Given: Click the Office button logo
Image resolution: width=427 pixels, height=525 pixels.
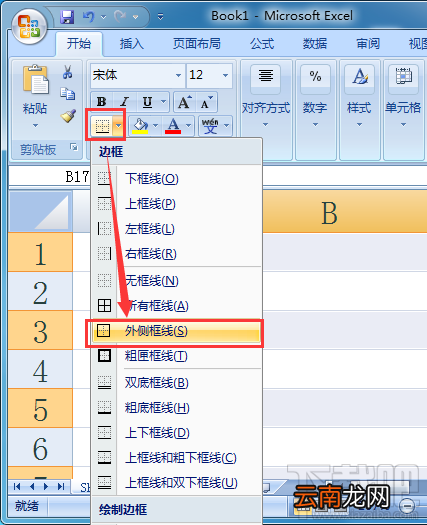Looking at the screenshot, I should pyautogui.click(x=29, y=27).
